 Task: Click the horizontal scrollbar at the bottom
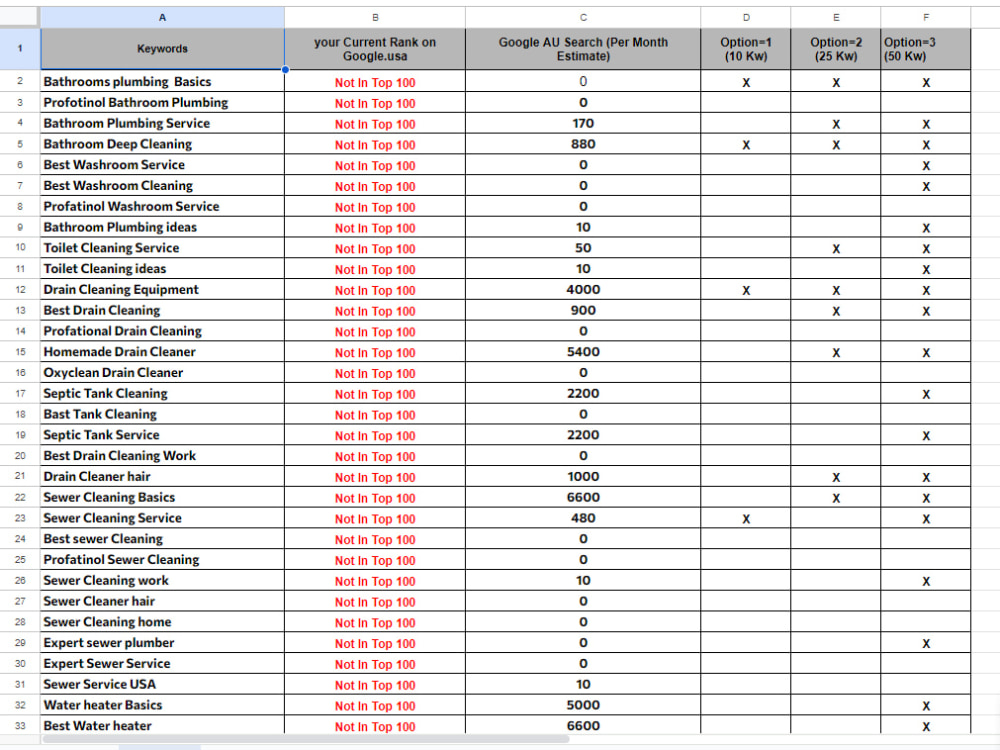(x=305, y=739)
